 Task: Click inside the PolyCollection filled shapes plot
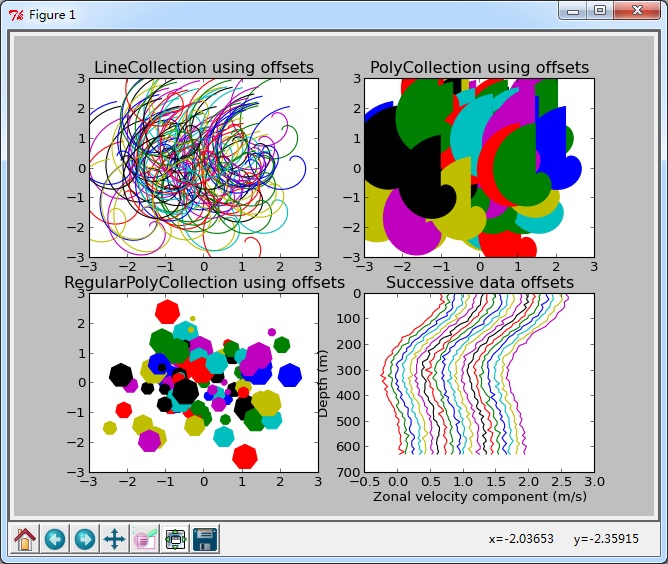coord(479,168)
